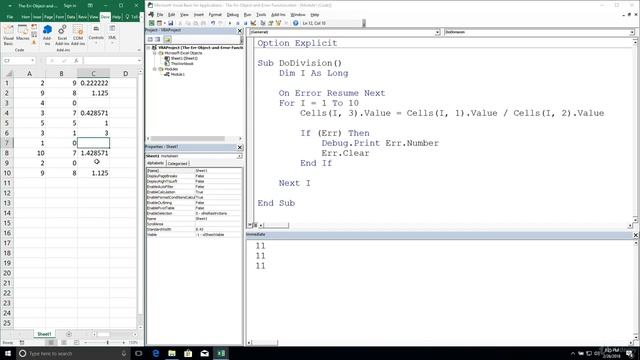Click the Run Sub play icon
640x360 pixels.
coord(230,23)
